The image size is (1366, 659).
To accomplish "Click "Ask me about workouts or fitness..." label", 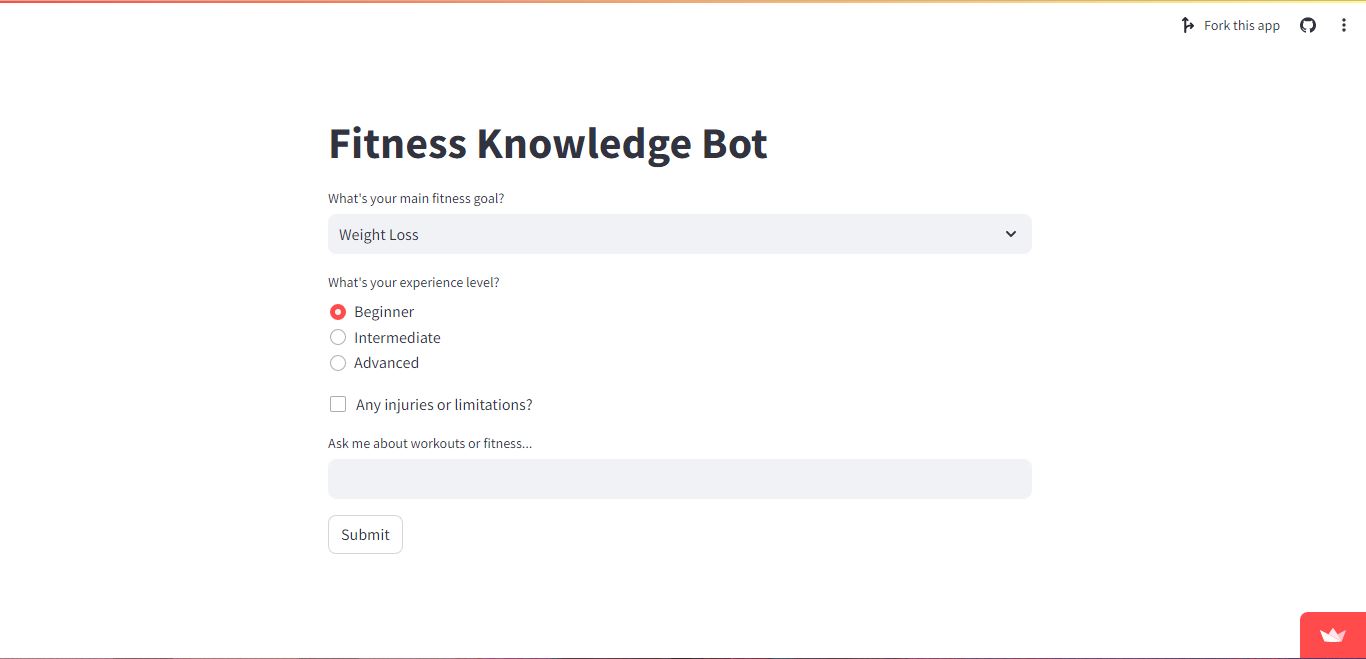I will 430,443.
